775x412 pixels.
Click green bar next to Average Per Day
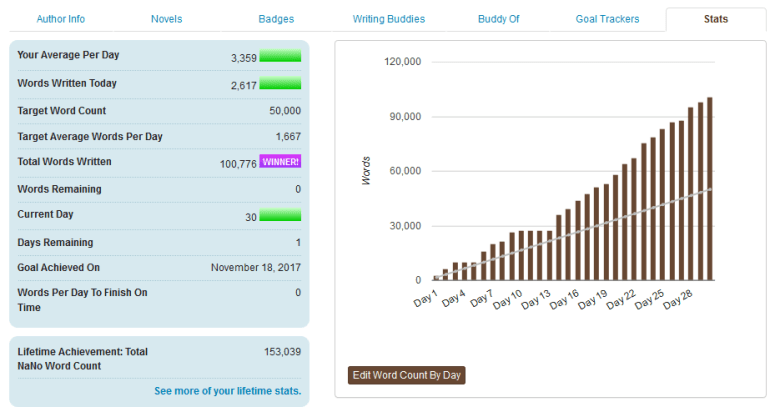click(x=280, y=57)
